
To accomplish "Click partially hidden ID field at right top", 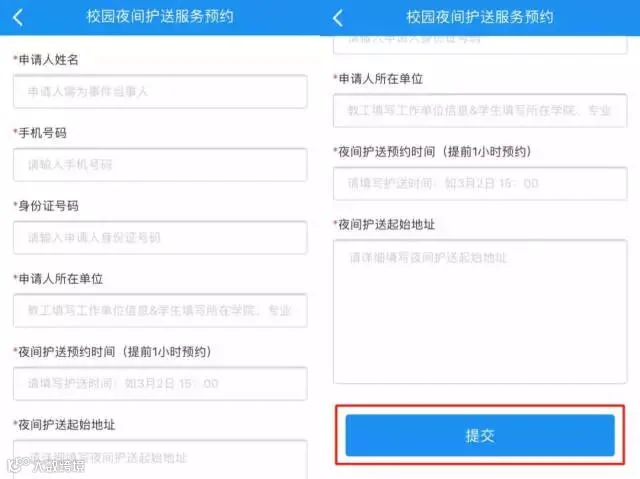I will (x=480, y=44).
